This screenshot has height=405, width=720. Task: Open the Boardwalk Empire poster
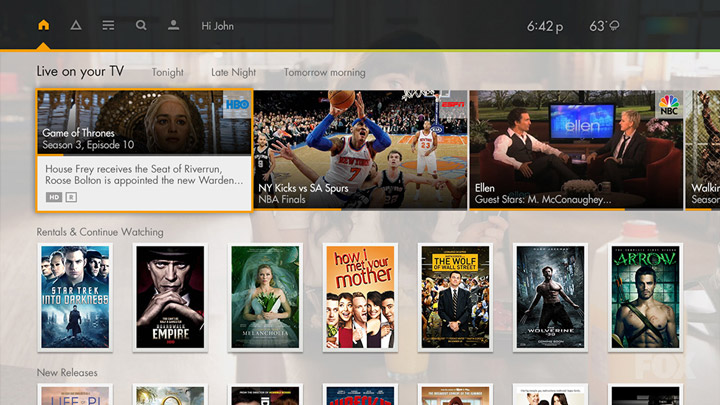170,297
